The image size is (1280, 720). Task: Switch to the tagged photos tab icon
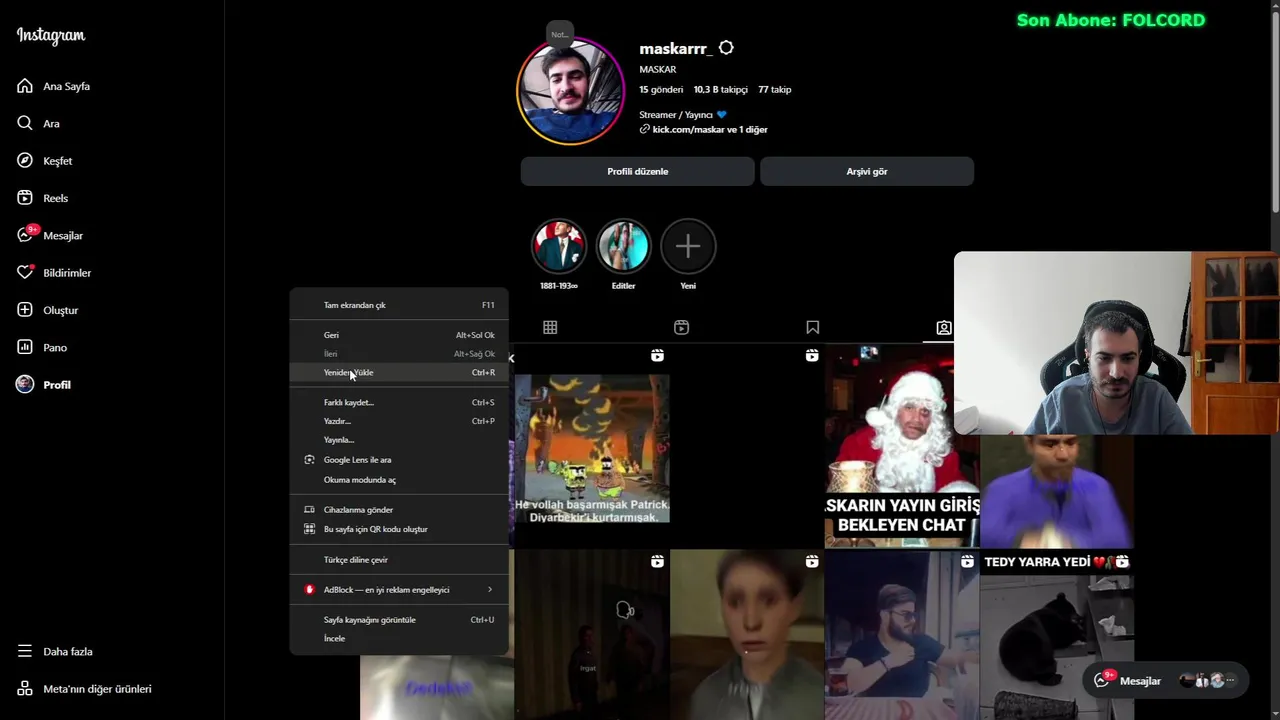pyautogui.click(x=943, y=327)
